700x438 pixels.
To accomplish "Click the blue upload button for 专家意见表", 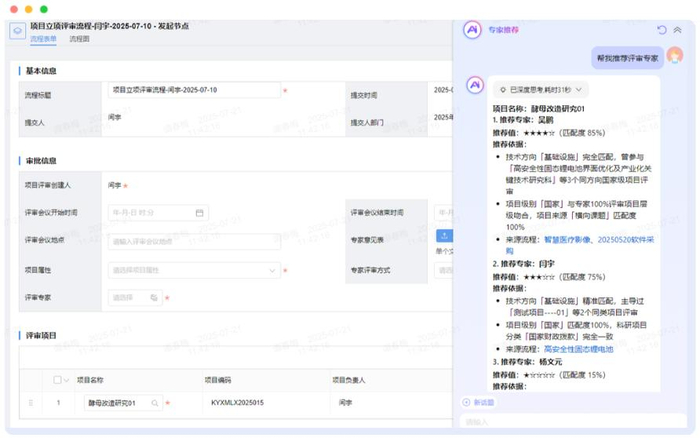I will 445,235.
